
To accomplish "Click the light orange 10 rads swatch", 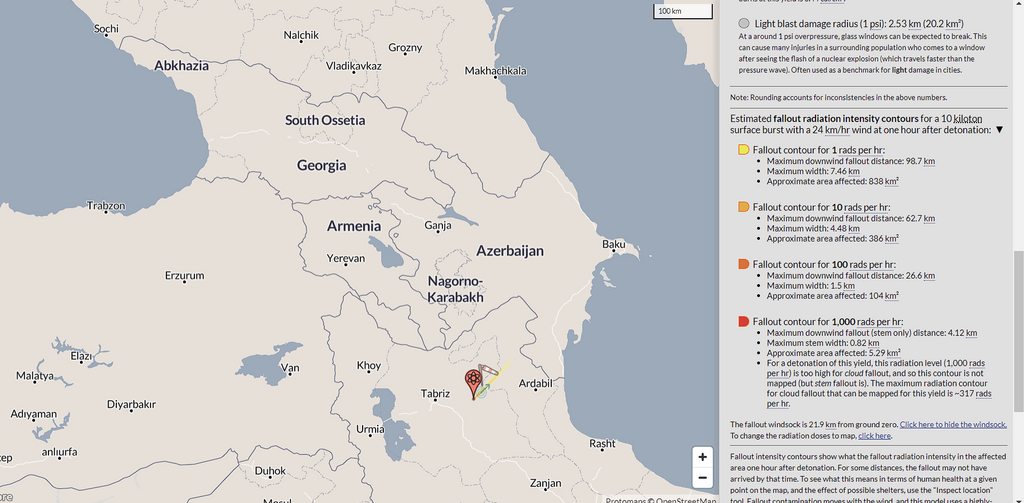I will [743, 207].
